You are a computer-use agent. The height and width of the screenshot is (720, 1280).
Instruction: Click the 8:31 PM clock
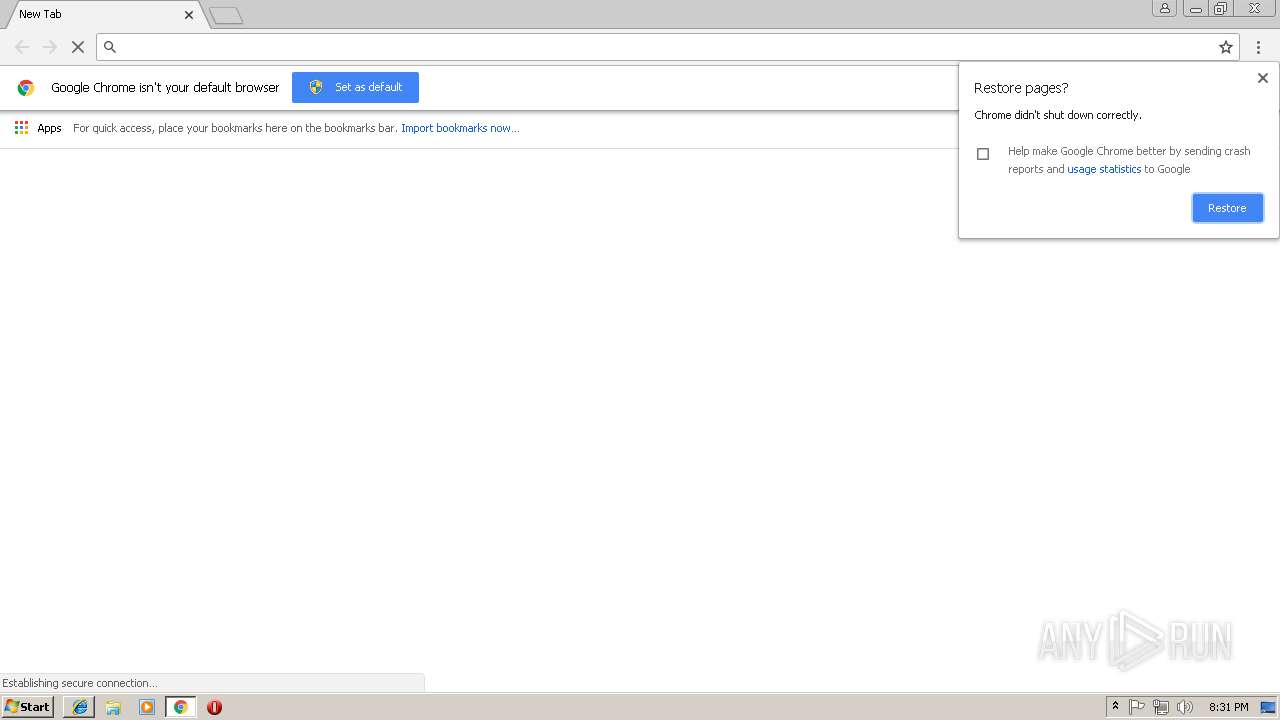(1229, 707)
